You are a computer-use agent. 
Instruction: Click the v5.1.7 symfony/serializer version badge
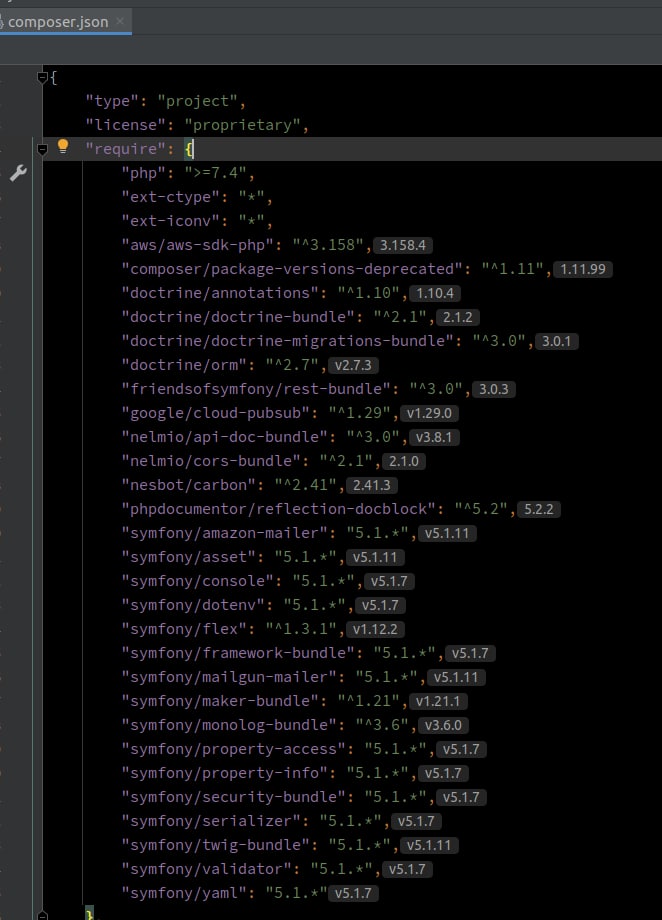pyautogui.click(x=416, y=821)
